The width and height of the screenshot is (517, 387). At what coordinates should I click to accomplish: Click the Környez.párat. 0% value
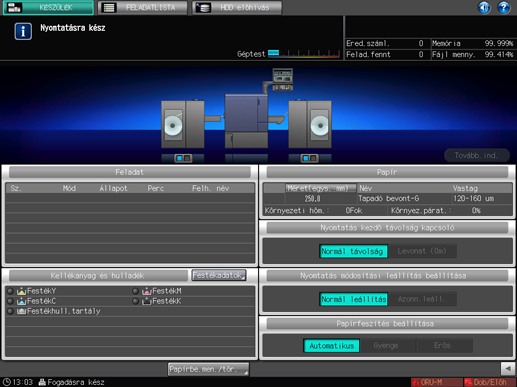point(476,211)
